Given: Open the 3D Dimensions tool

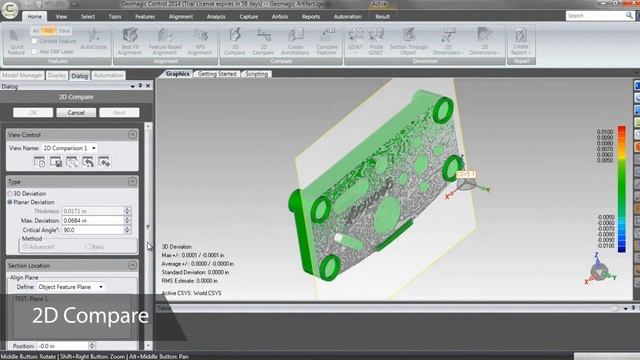Looking at the screenshot, I should 484,42.
